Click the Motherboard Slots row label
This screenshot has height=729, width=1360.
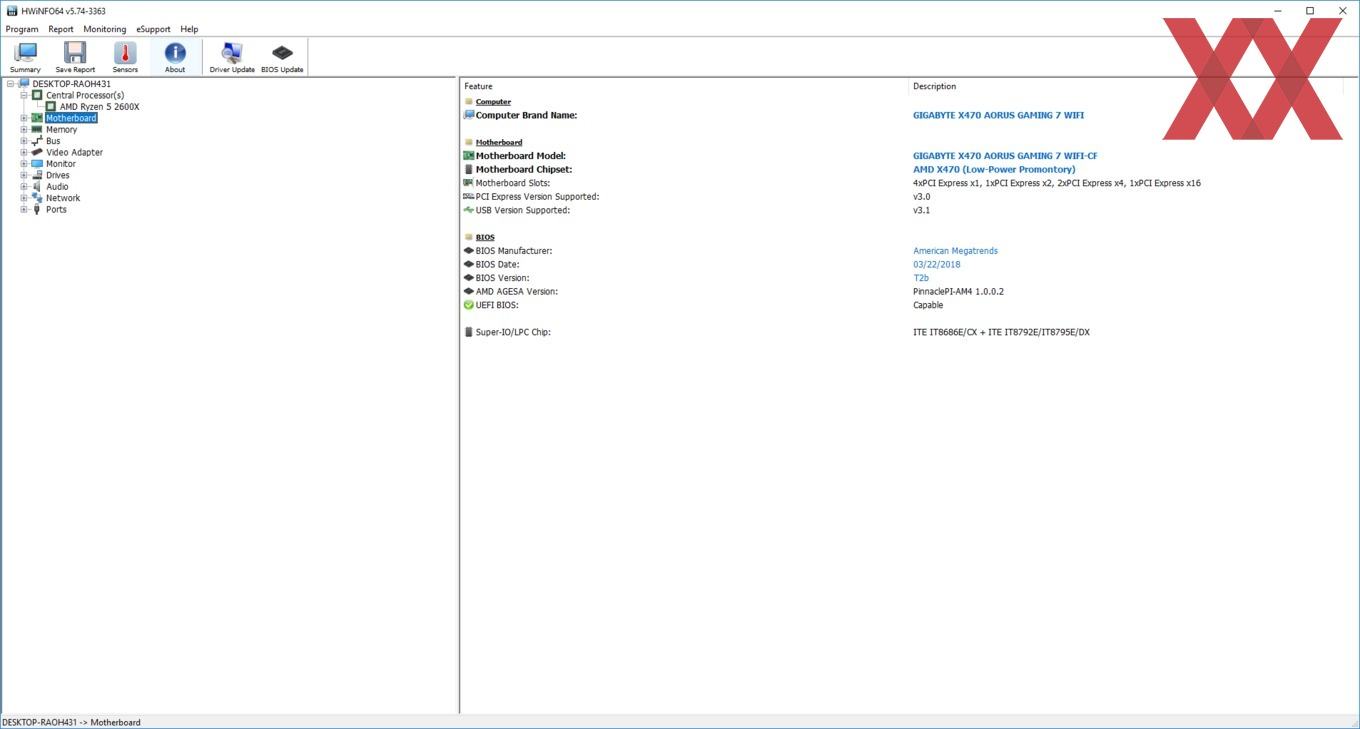513,183
